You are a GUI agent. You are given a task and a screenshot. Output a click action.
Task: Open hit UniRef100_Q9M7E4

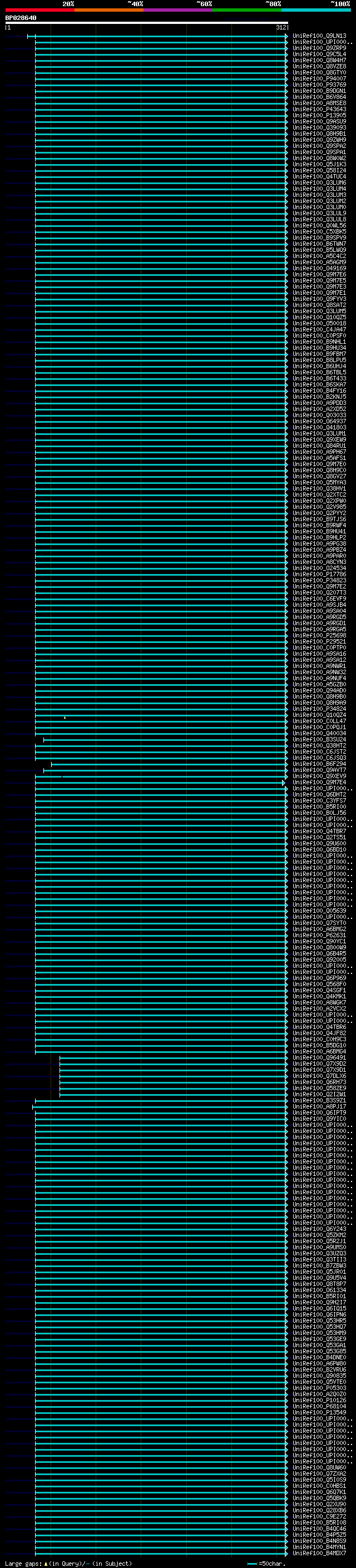coord(319,782)
